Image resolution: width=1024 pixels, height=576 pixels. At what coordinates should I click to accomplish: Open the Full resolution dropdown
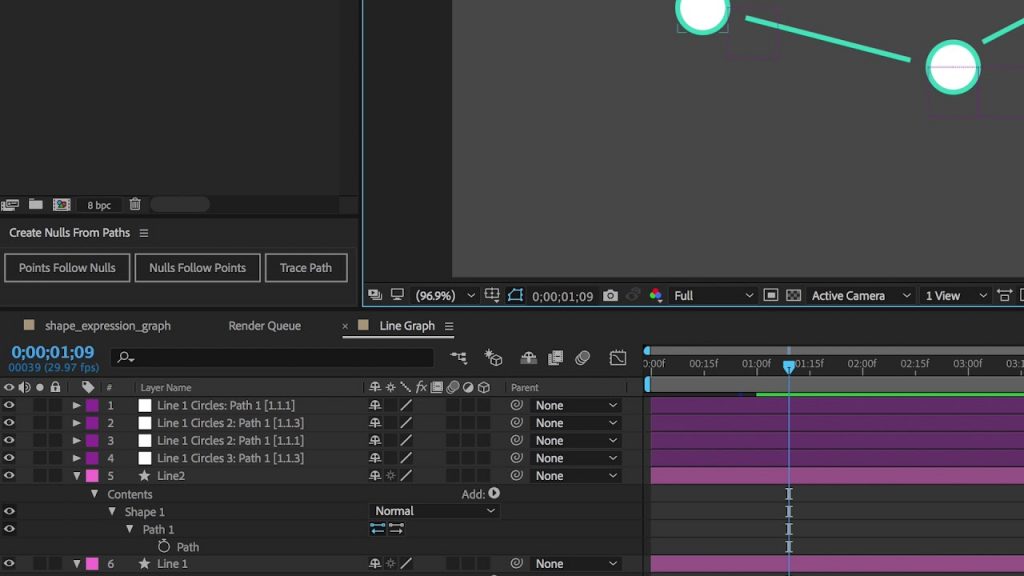(x=713, y=296)
